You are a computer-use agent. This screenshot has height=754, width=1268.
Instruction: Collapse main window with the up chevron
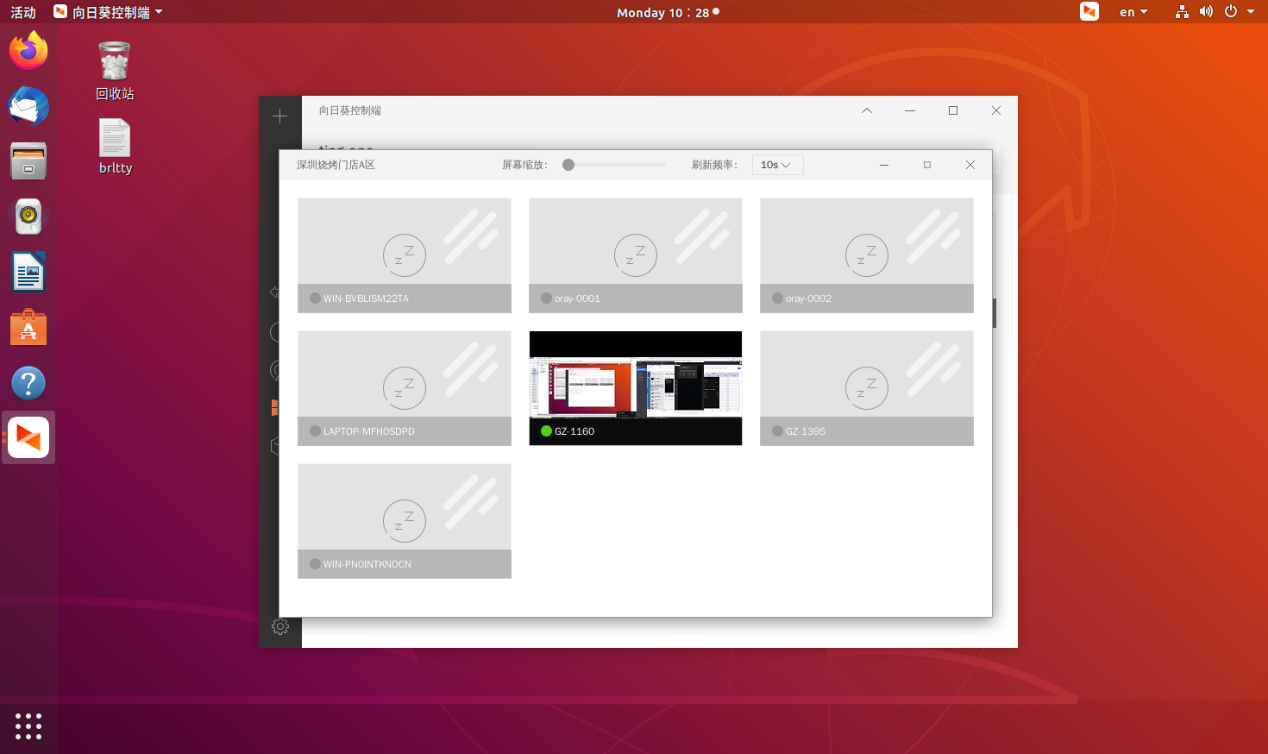[866, 110]
